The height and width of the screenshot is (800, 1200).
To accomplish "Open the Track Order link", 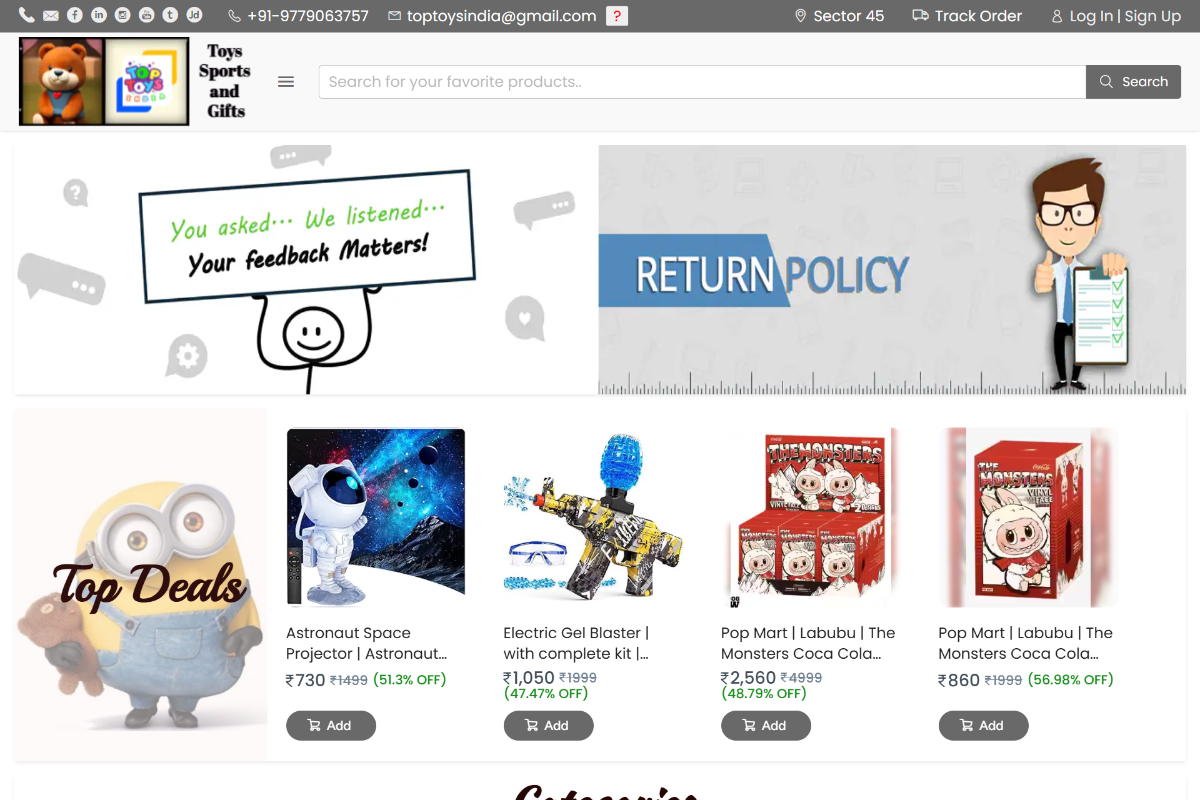I will tap(967, 16).
